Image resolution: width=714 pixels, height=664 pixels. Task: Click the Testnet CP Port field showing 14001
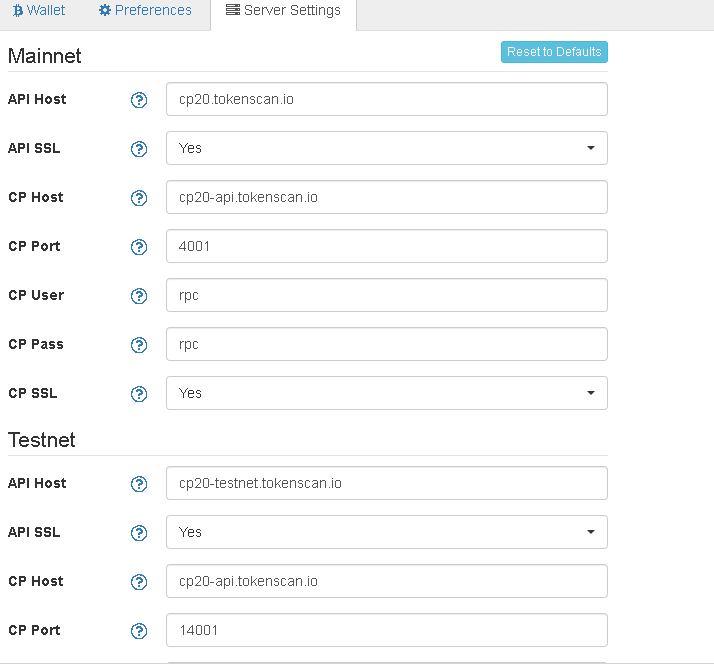click(x=387, y=630)
